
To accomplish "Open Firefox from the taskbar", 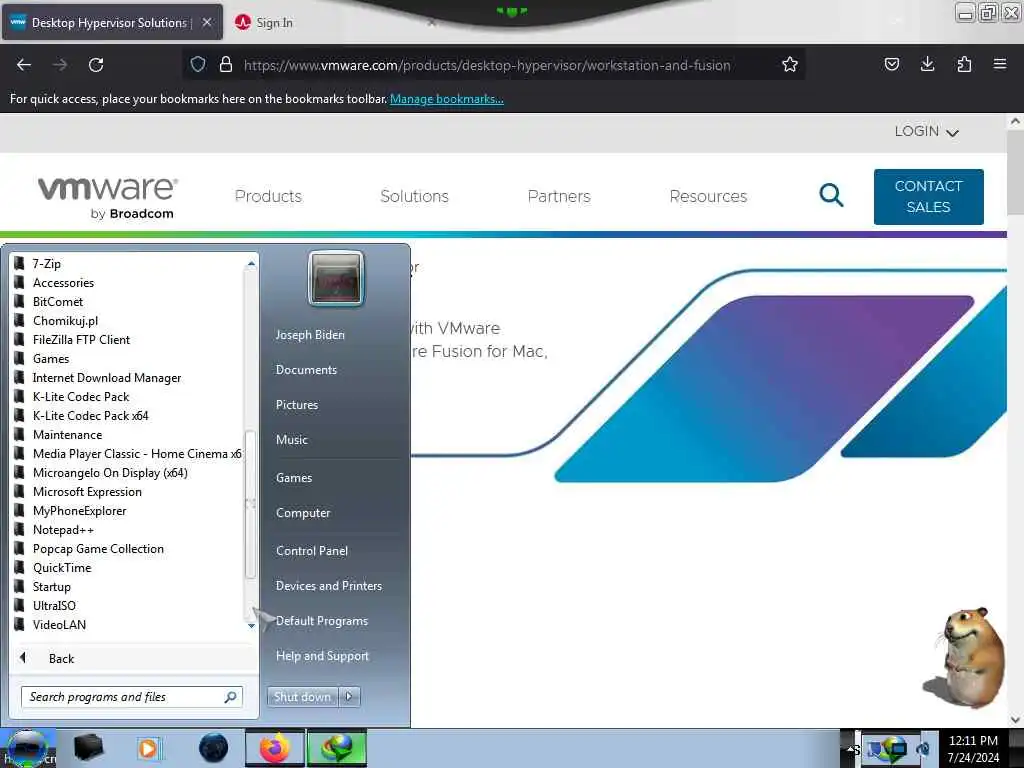I will pos(274,748).
